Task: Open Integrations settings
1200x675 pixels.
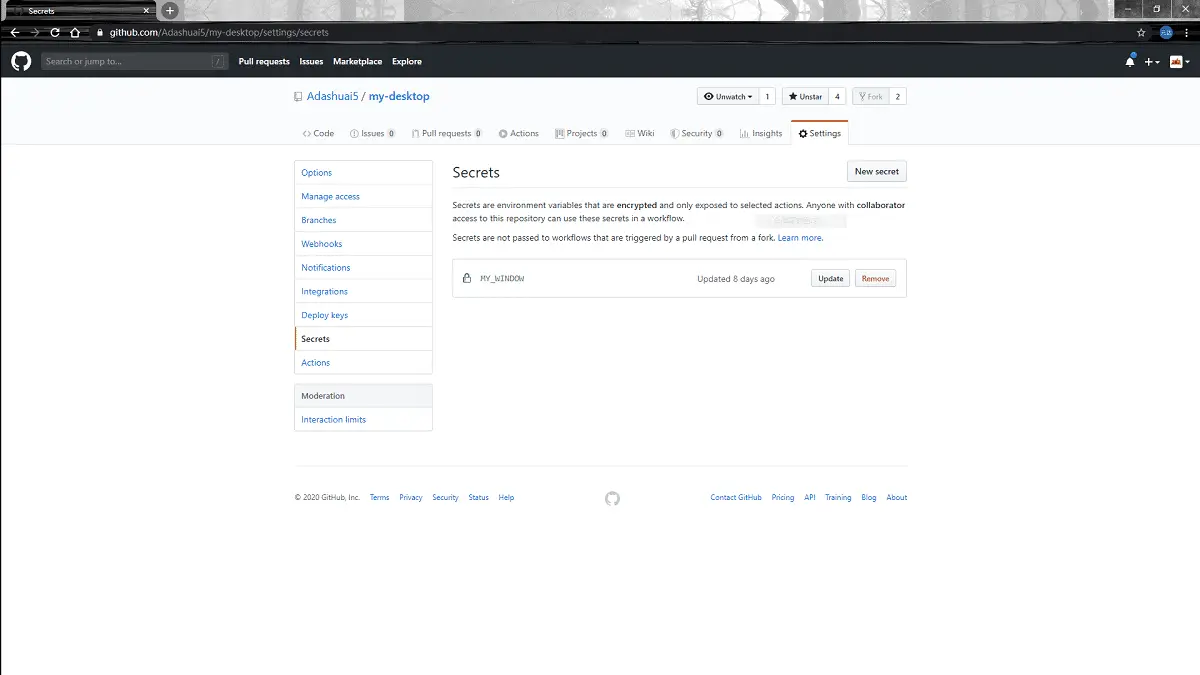Action: tap(364, 292)
